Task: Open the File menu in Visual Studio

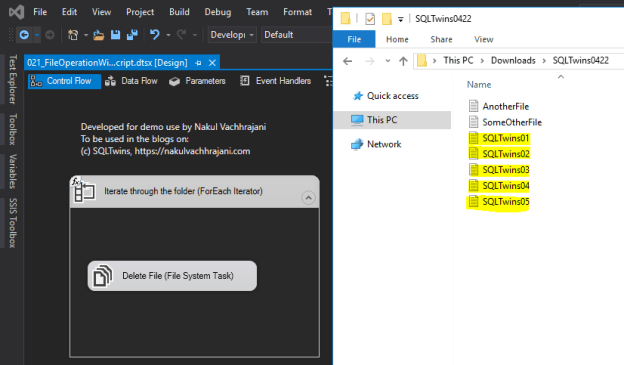Action: coord(40,12)
